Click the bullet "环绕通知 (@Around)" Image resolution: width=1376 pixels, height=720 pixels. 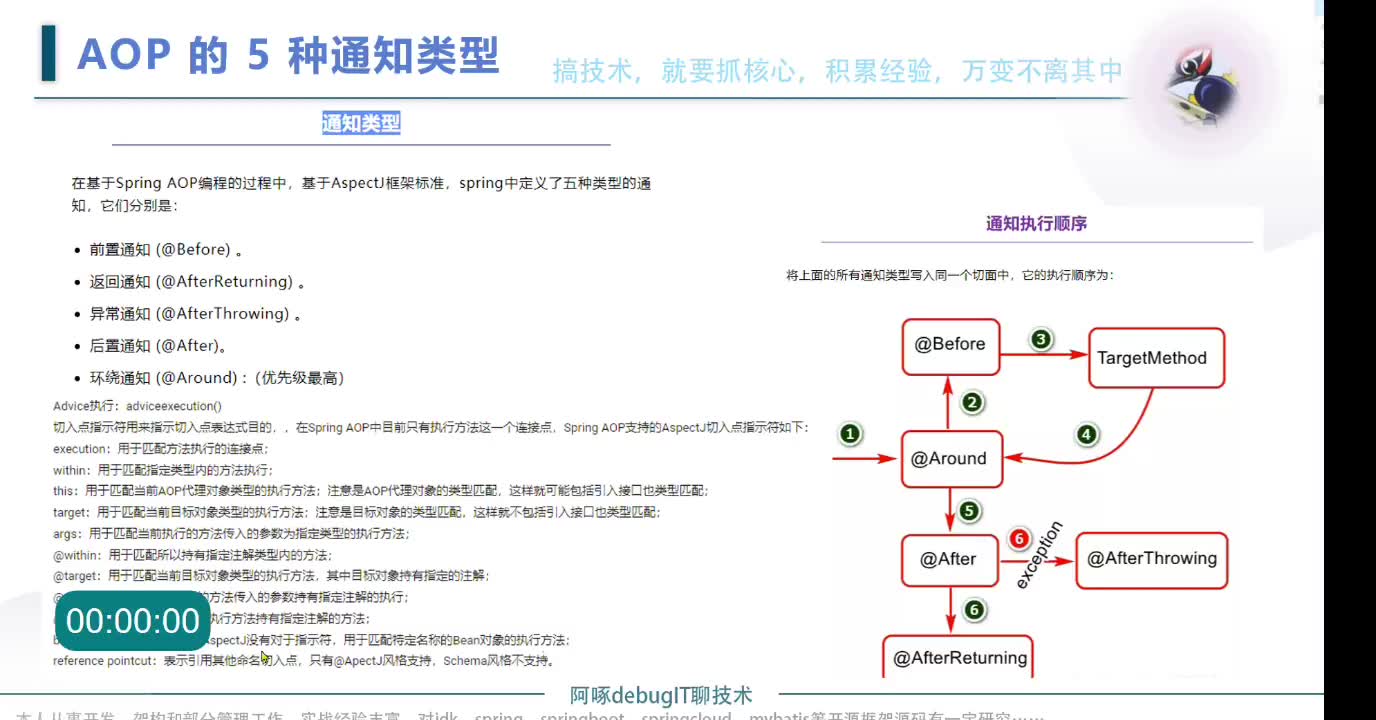click(163, 378)
